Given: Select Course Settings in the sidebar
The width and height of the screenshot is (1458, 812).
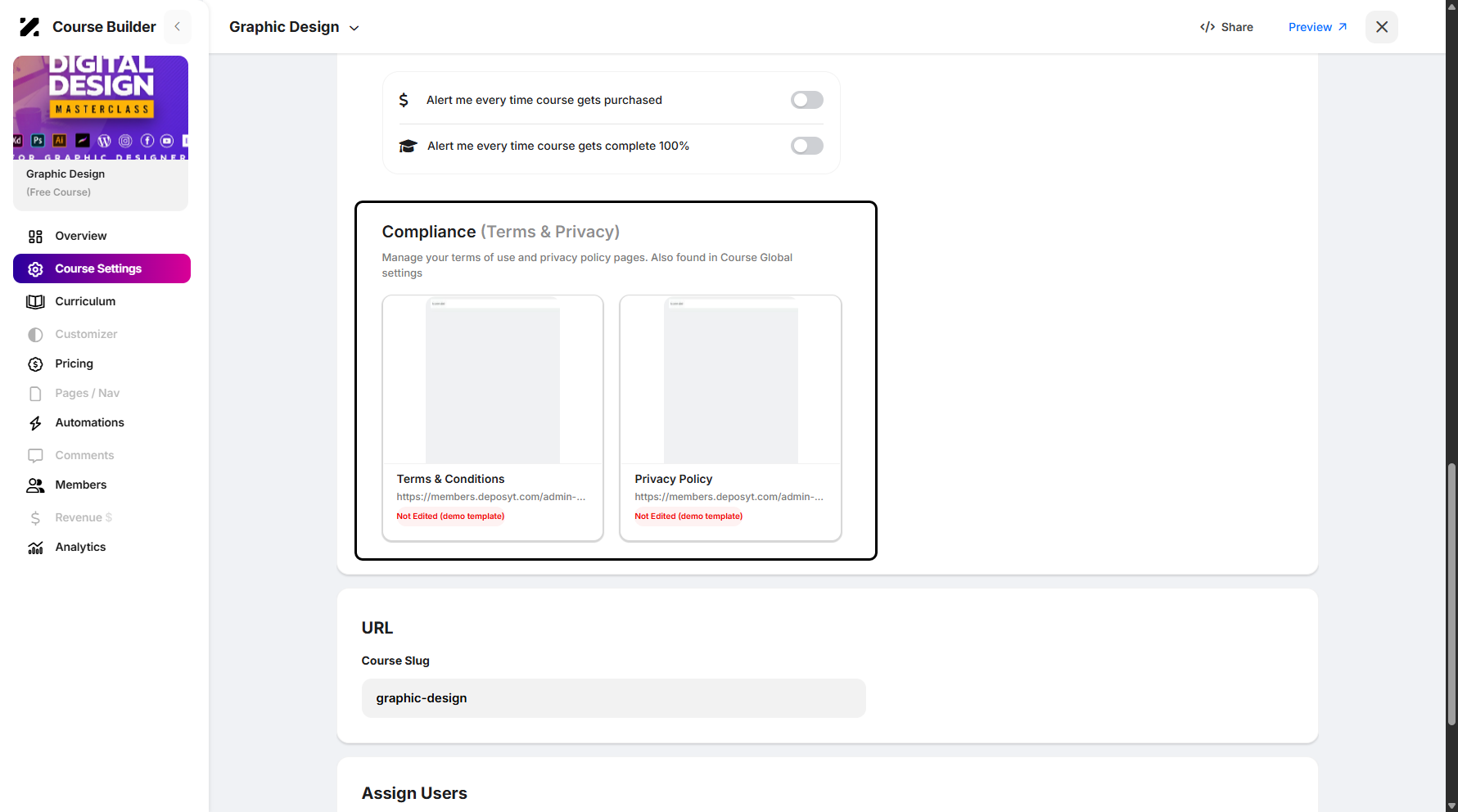Looking at the screenshot, I should click(102, 268).
